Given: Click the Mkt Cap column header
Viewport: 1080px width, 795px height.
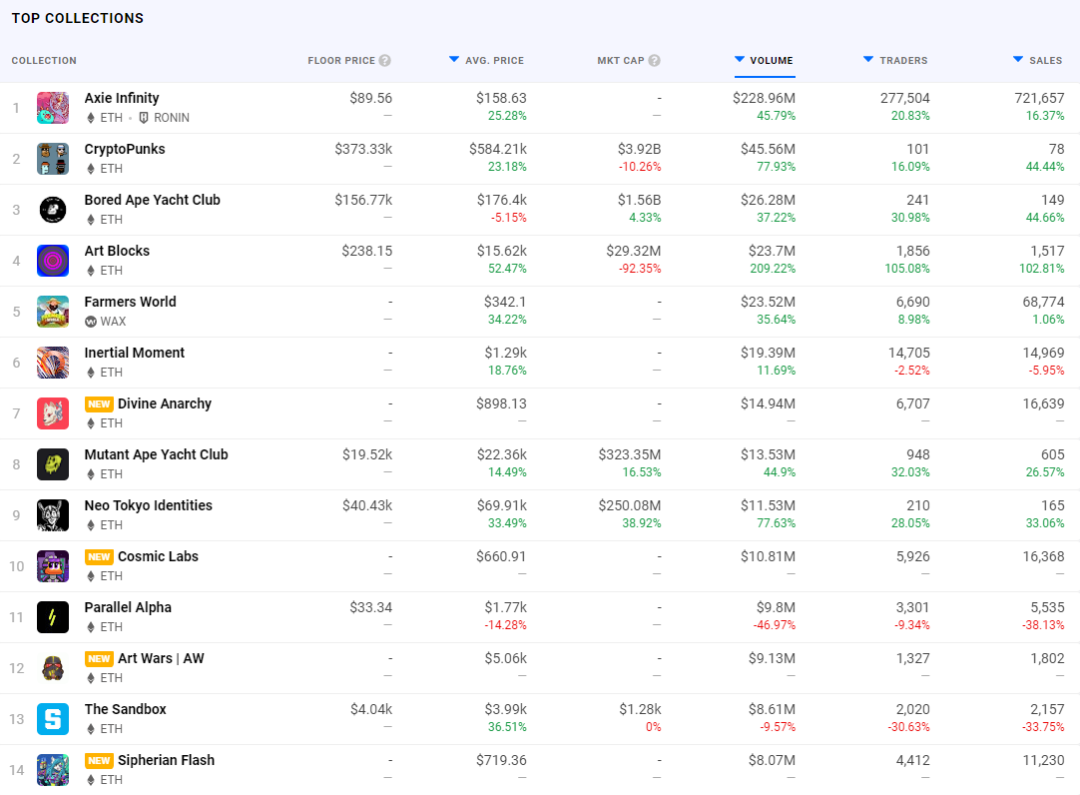Looking at the screenshot, I should pyautogui.click(x=621, y=61).
